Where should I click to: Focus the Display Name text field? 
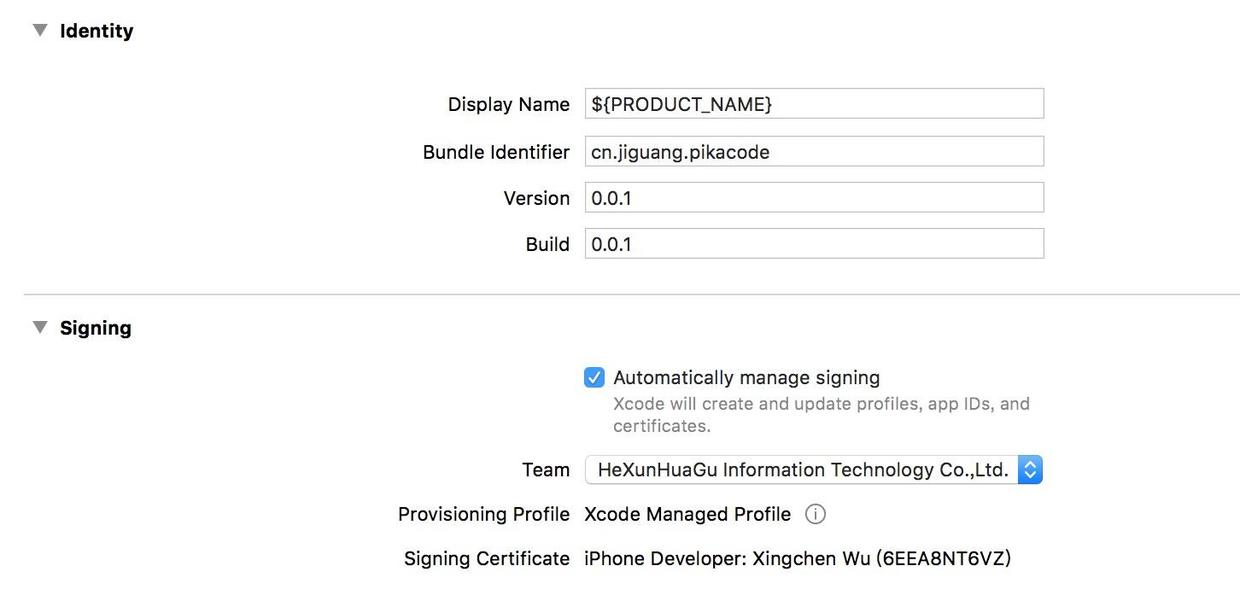tap(814, 104)
